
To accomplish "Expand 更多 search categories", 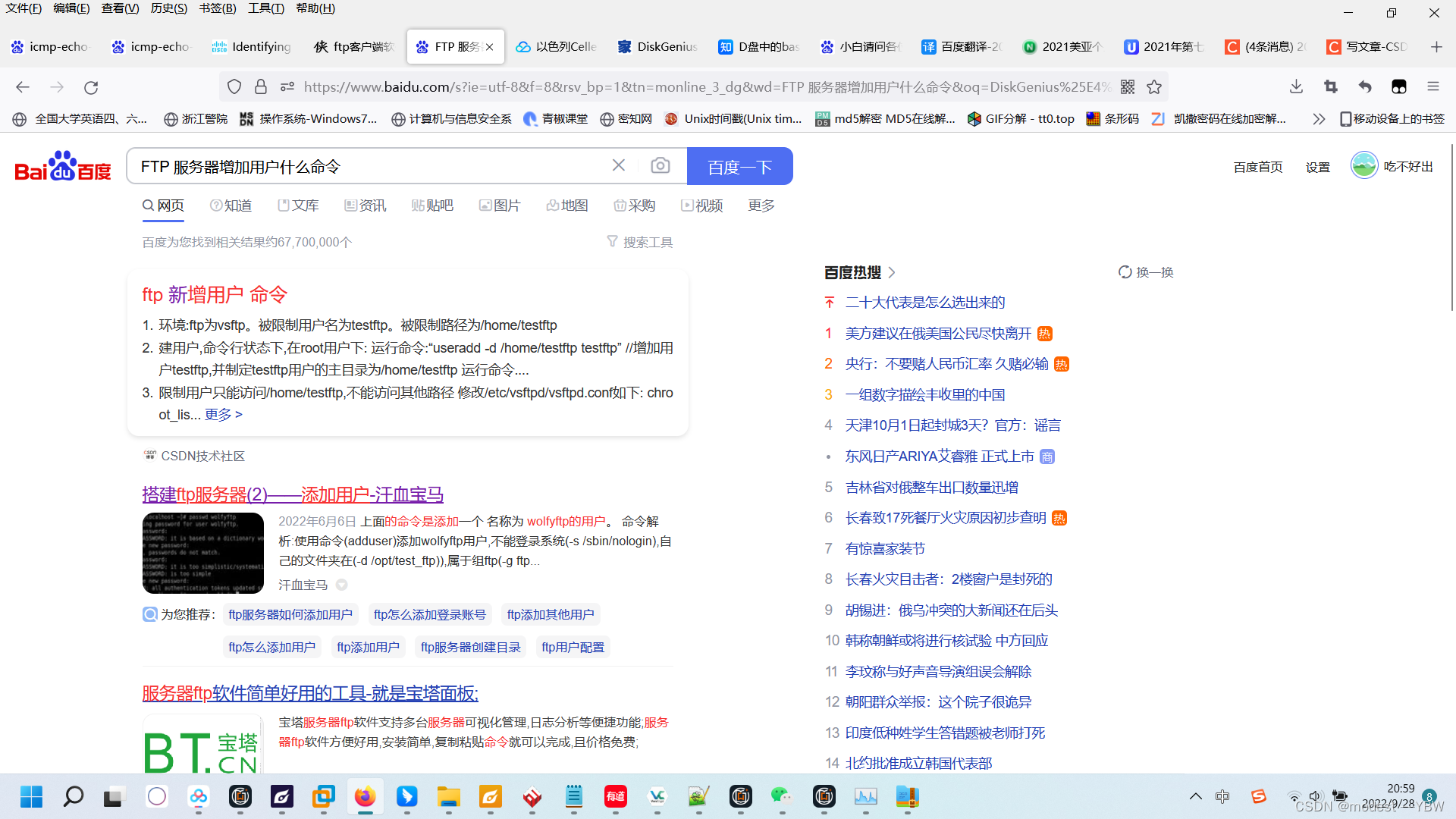I will (x=761, y=206).
